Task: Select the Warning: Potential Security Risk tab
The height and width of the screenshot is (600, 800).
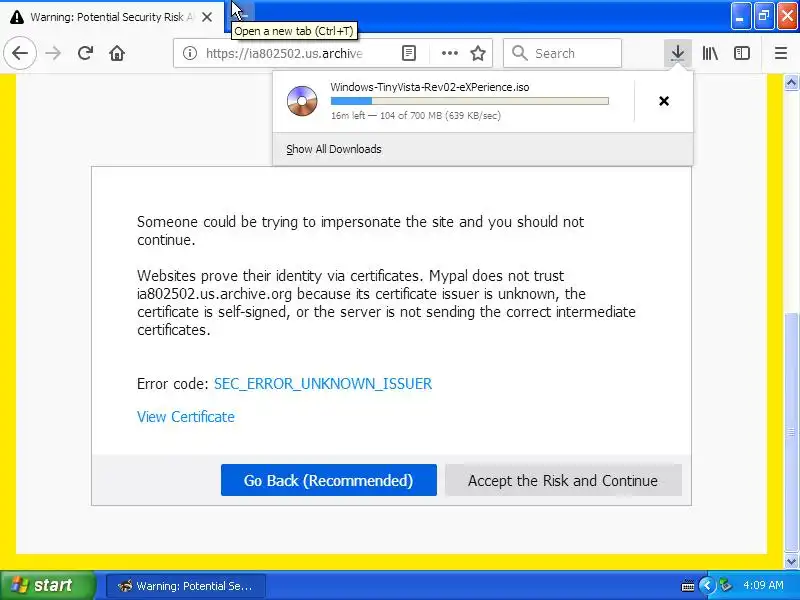Action: click(112, 17)
